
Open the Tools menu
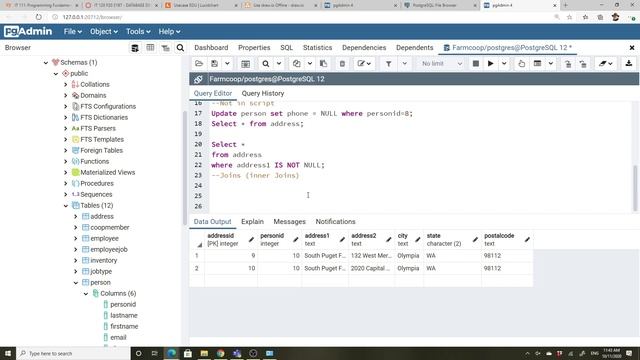[x=138, y=31]
